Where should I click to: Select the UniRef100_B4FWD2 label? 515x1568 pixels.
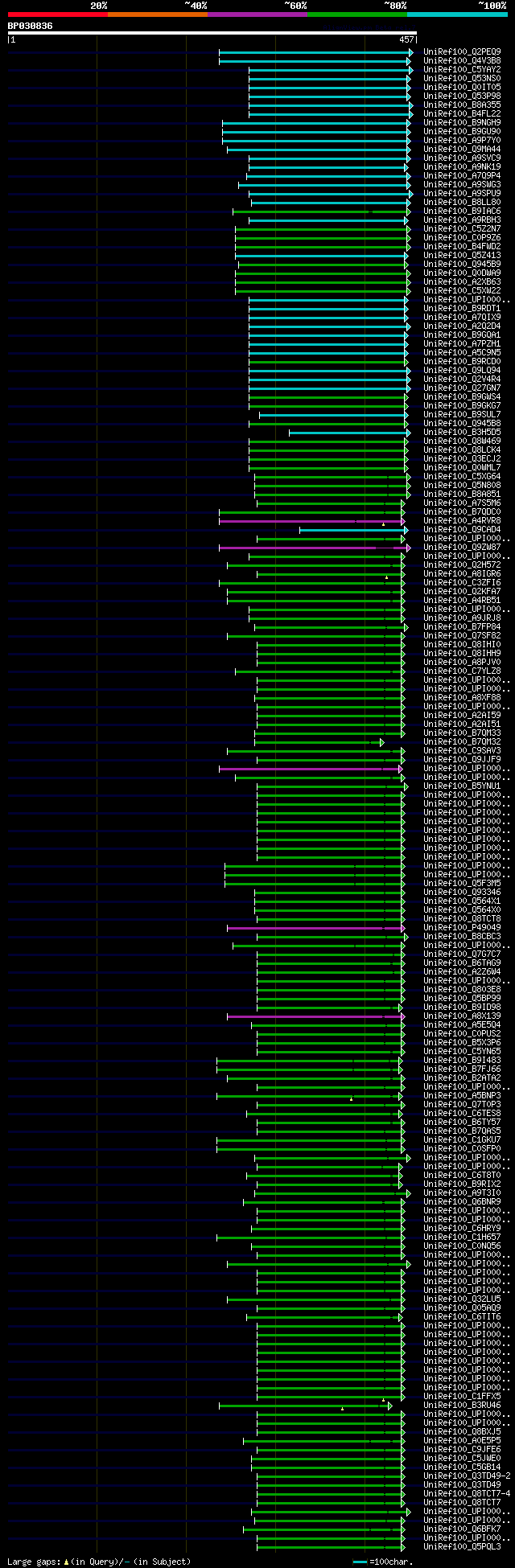(x=462, y=246)
